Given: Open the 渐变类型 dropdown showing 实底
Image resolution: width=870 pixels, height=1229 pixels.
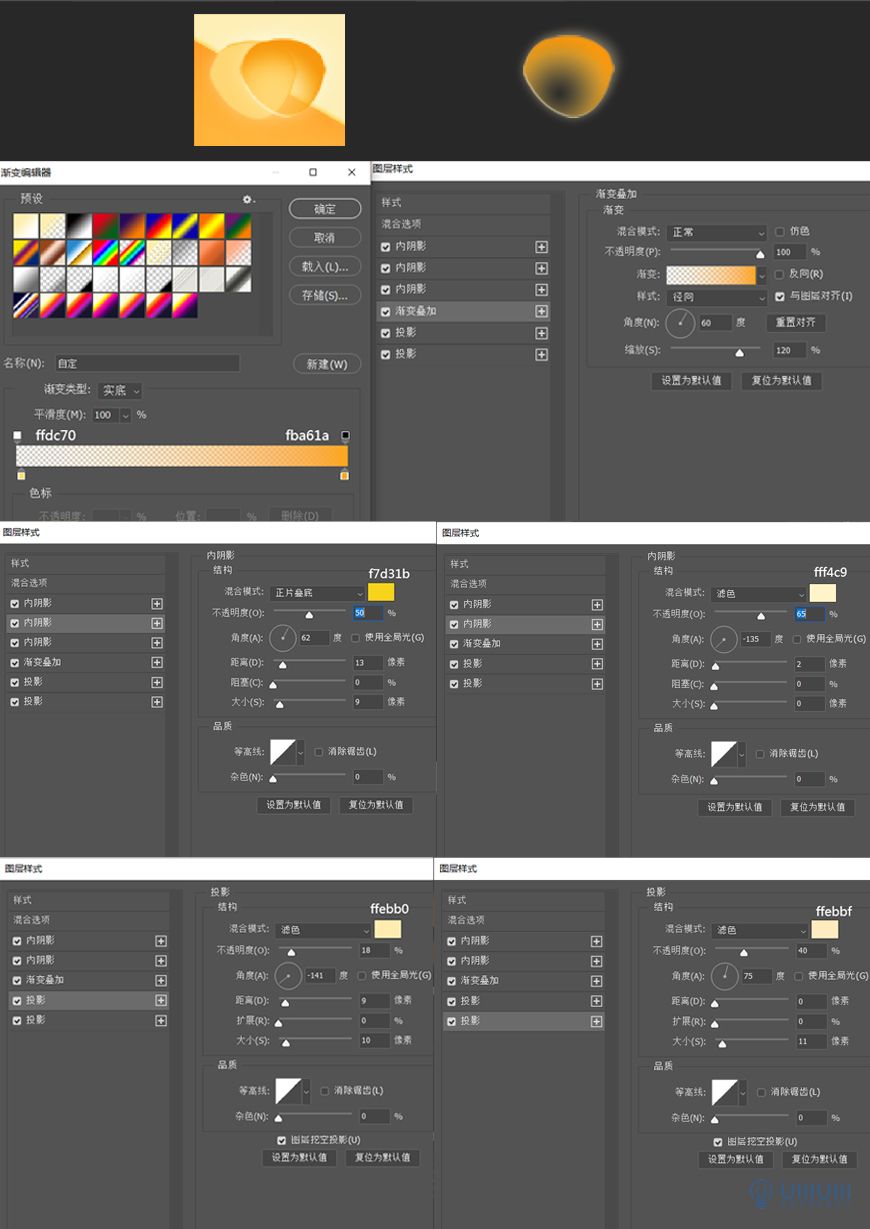Looking at the screenshot, I should (x=120, y=390).
